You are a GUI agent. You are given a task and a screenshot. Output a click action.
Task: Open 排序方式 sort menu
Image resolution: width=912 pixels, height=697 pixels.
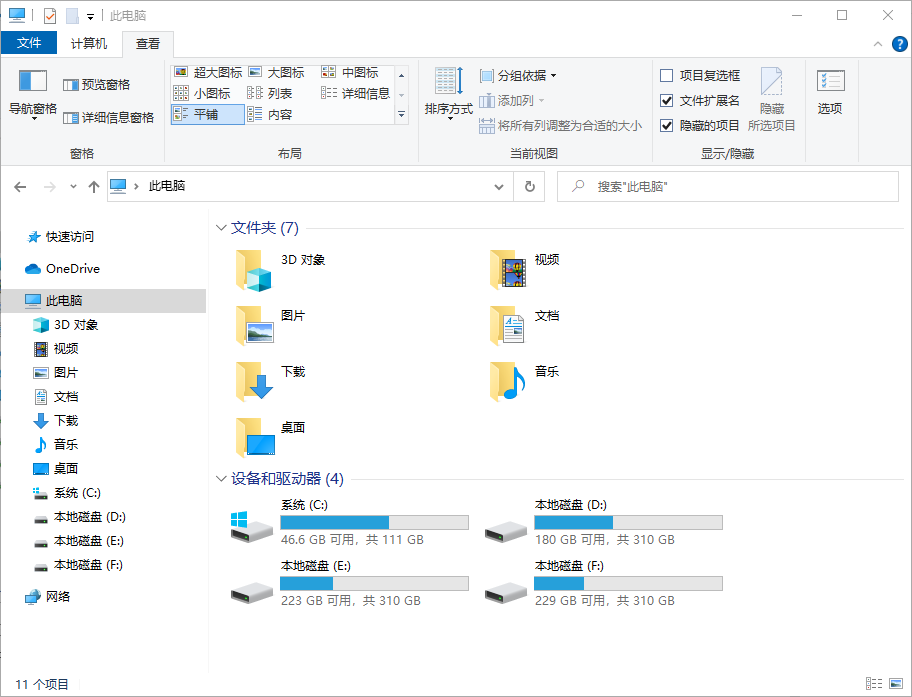click(x=448, y=94)
